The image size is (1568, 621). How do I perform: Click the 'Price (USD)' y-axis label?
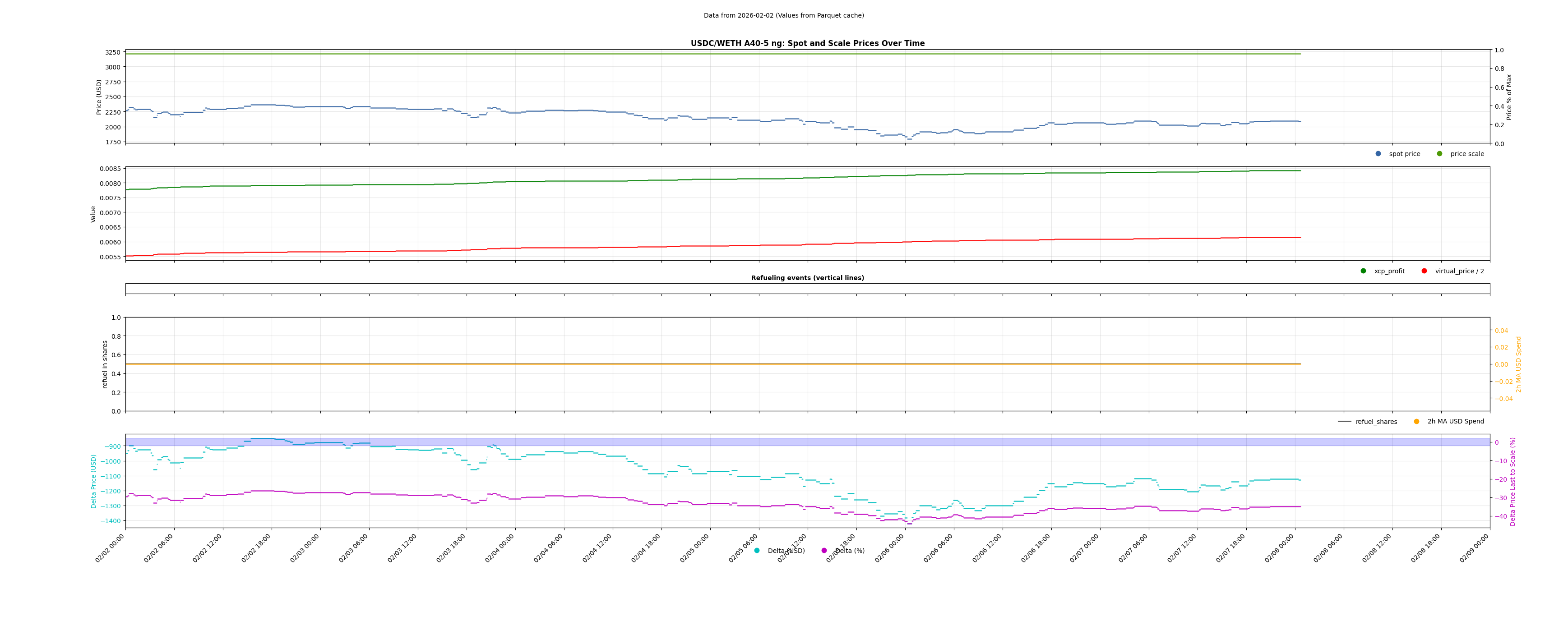tap(99, 97)
